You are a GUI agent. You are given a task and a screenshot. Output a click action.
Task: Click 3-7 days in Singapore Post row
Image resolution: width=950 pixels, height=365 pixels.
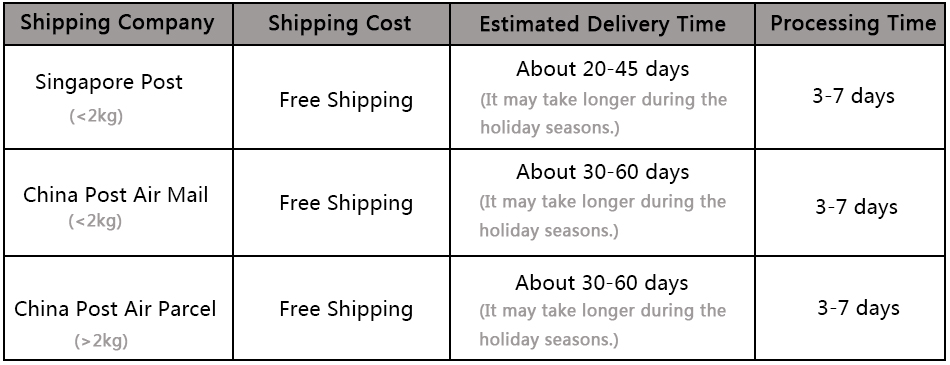pos(853,96)
